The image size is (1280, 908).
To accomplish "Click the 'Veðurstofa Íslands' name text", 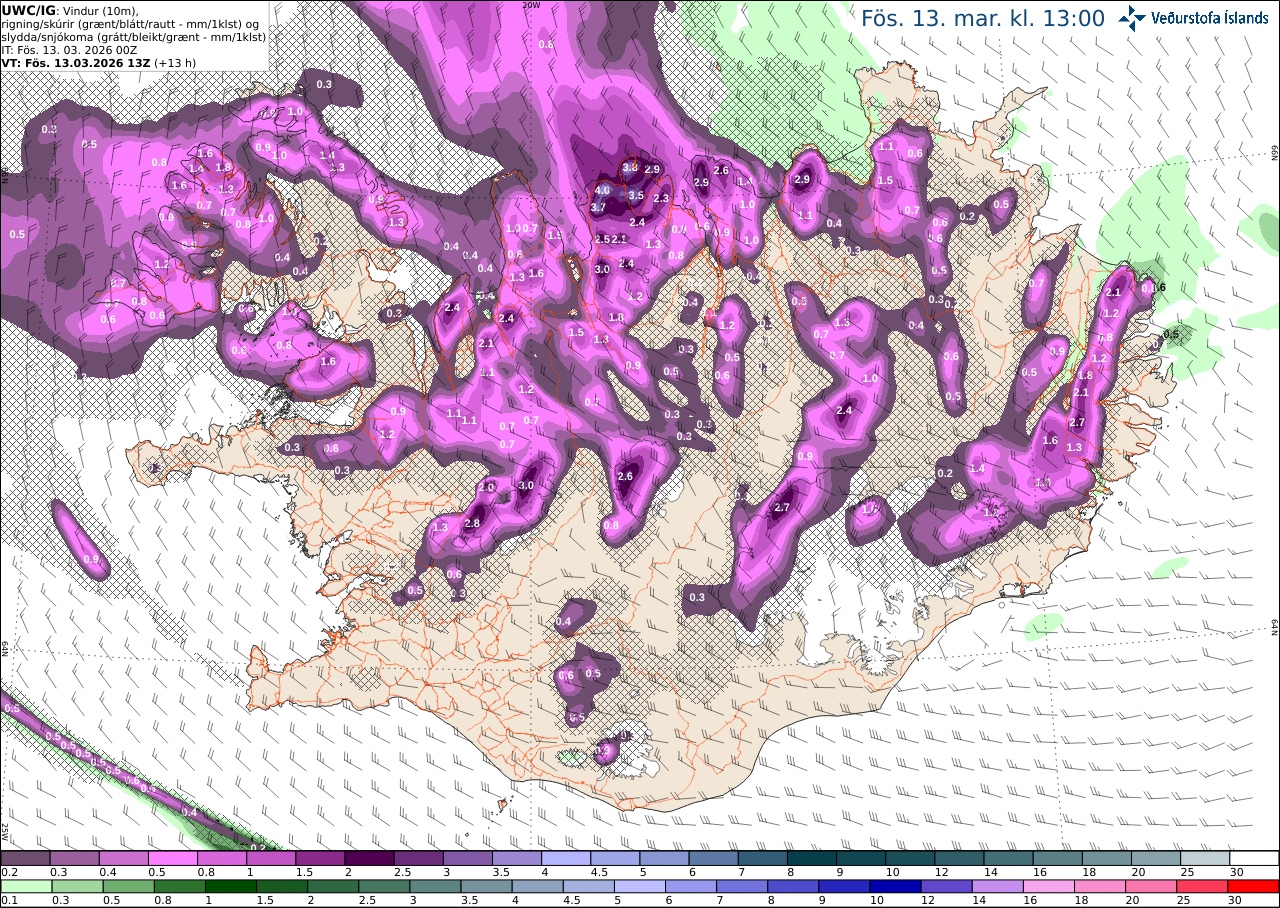I will click(1209, 17).
